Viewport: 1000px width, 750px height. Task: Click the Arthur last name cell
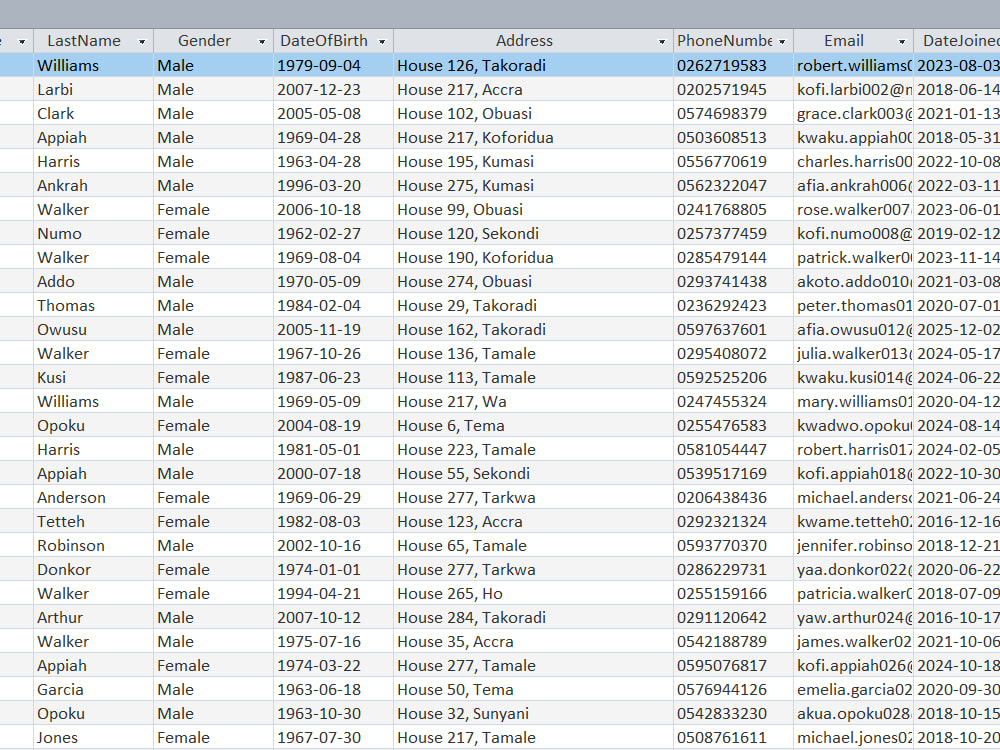(93, 617)
